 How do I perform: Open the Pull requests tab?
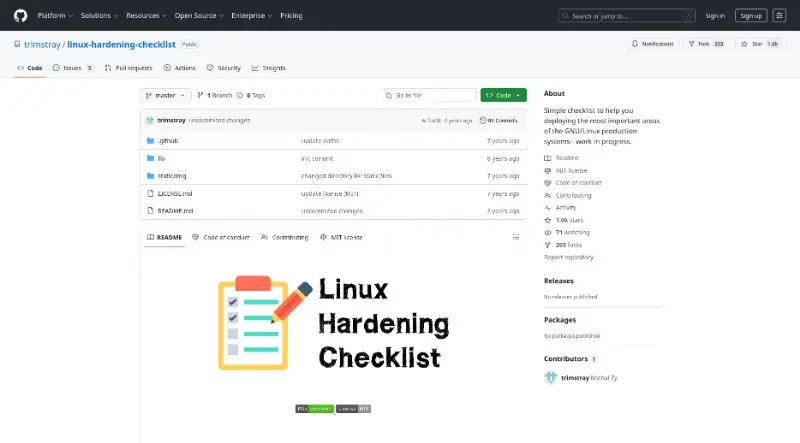[128, 68]
